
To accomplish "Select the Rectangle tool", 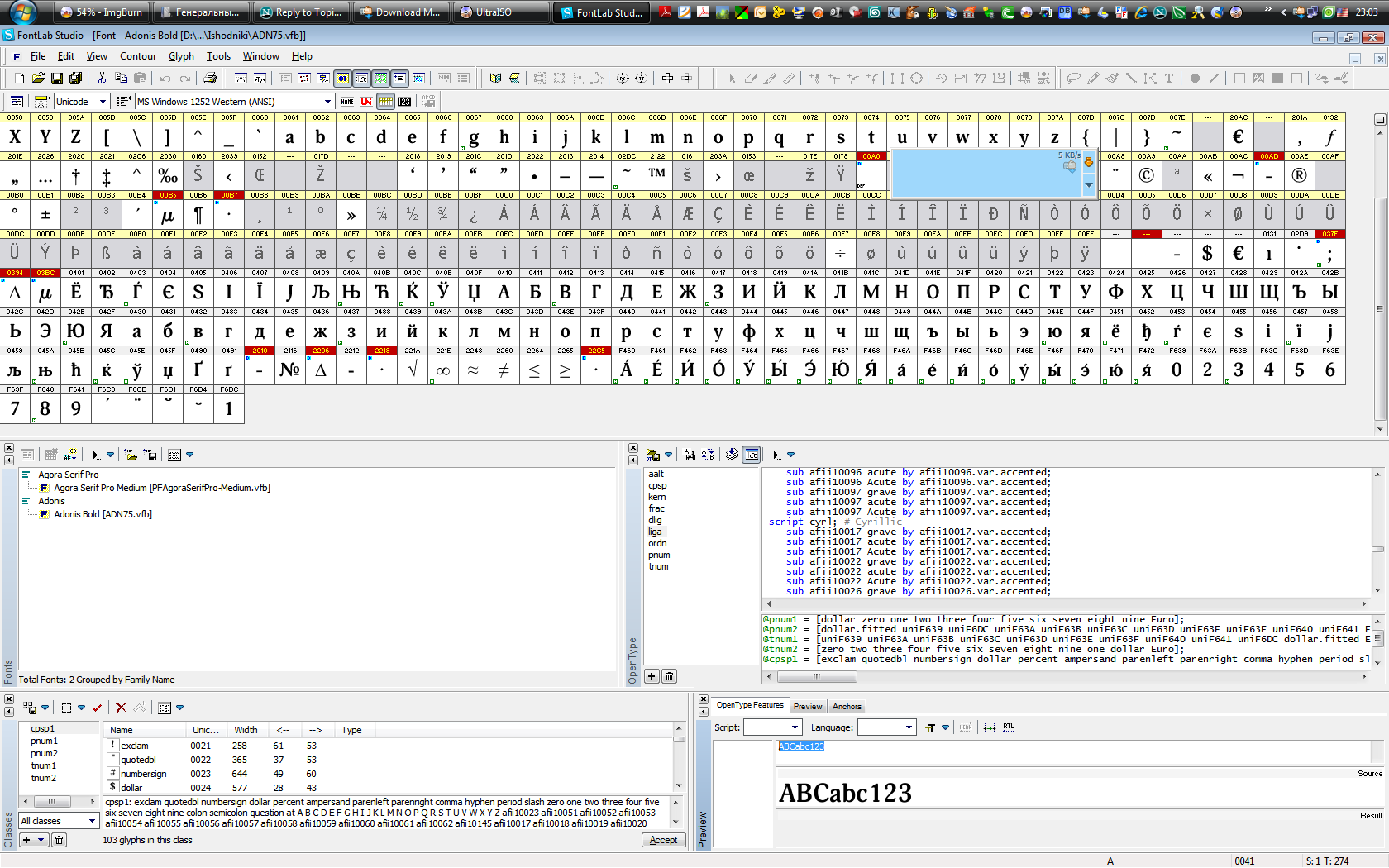I will point(897,79).
